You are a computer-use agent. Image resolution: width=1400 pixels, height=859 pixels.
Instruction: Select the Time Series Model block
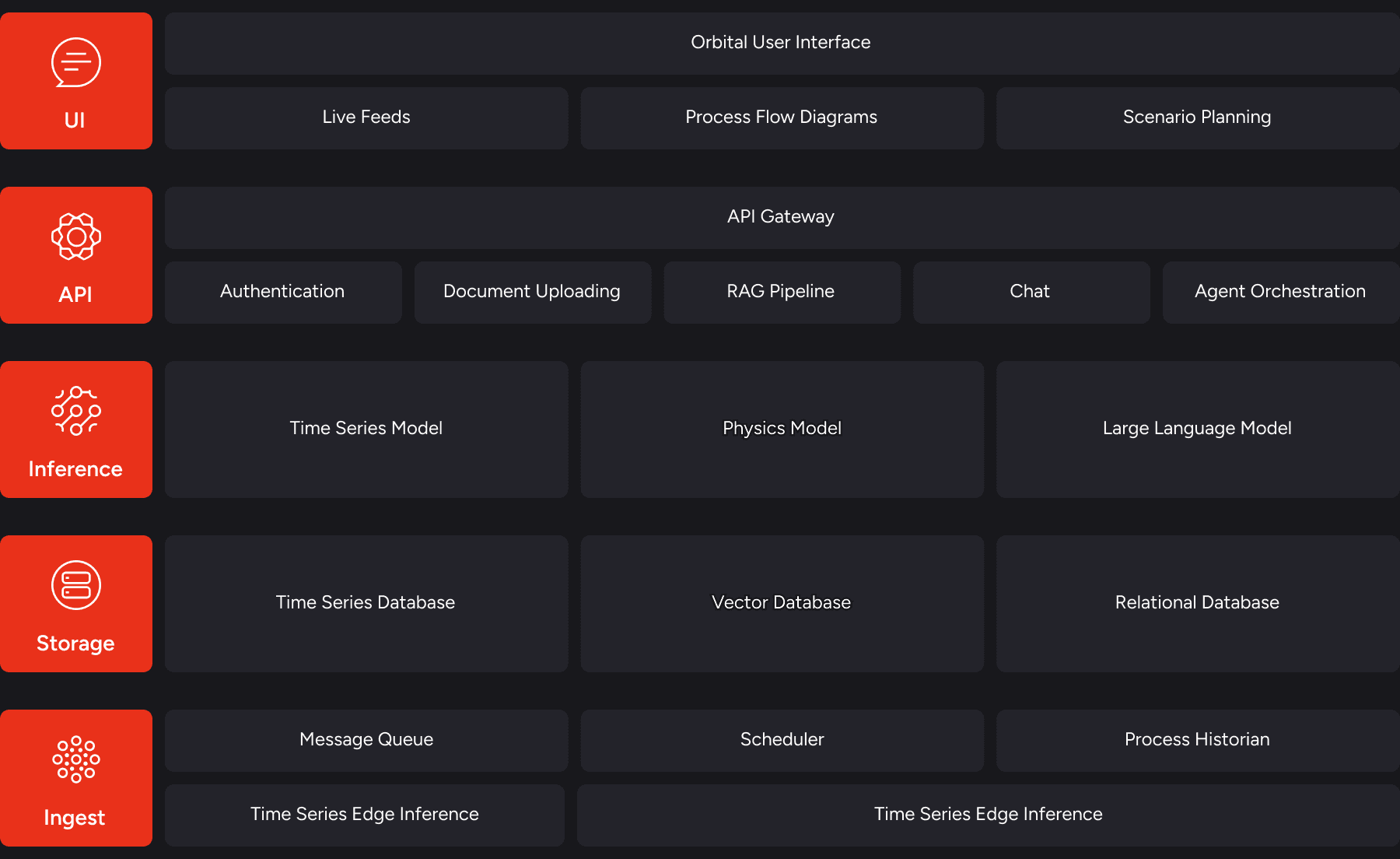click(x=366, y=429)
